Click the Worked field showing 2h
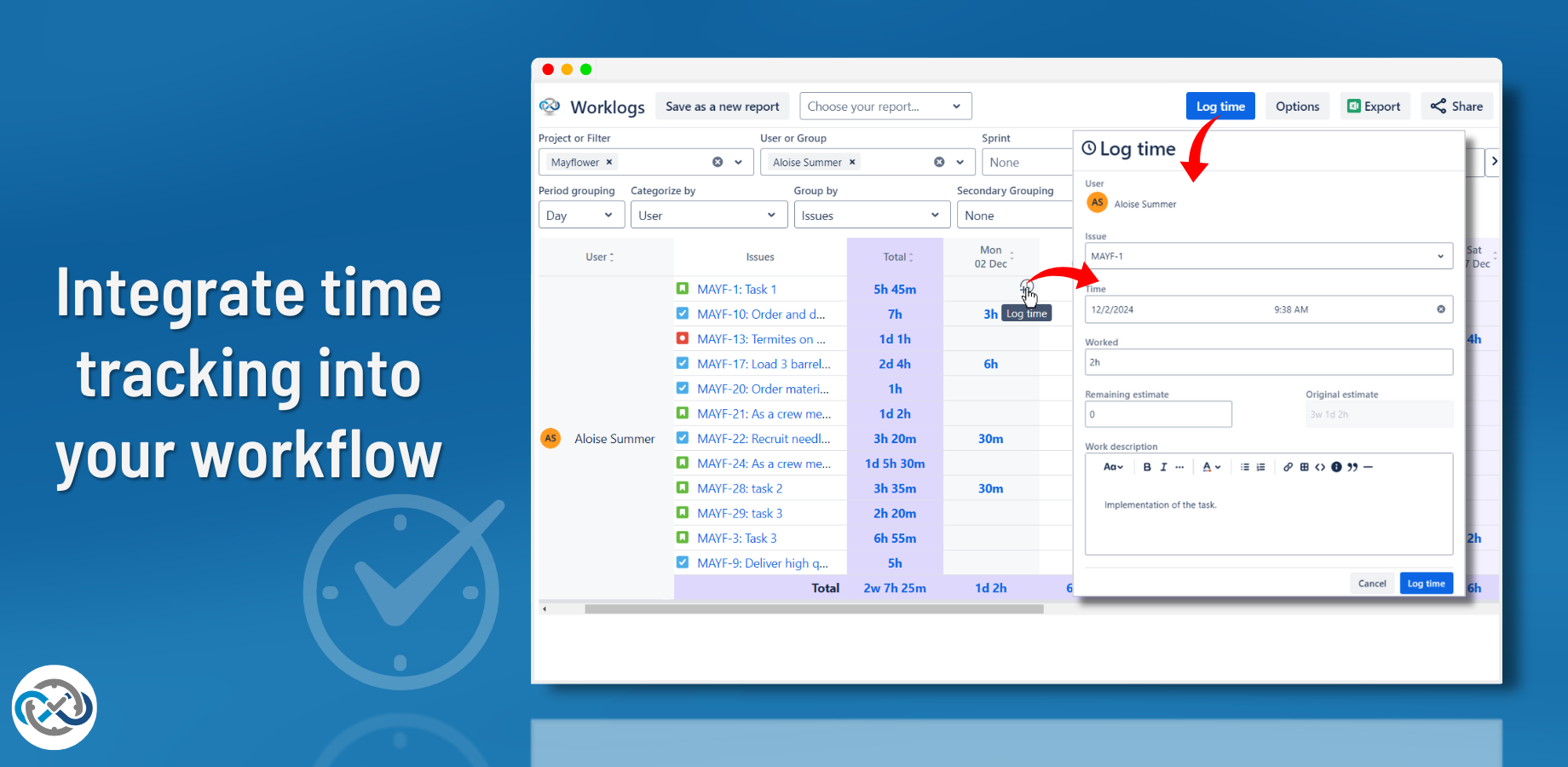This screenshot has height=767, width=1568. click(x=1269, y=362)
